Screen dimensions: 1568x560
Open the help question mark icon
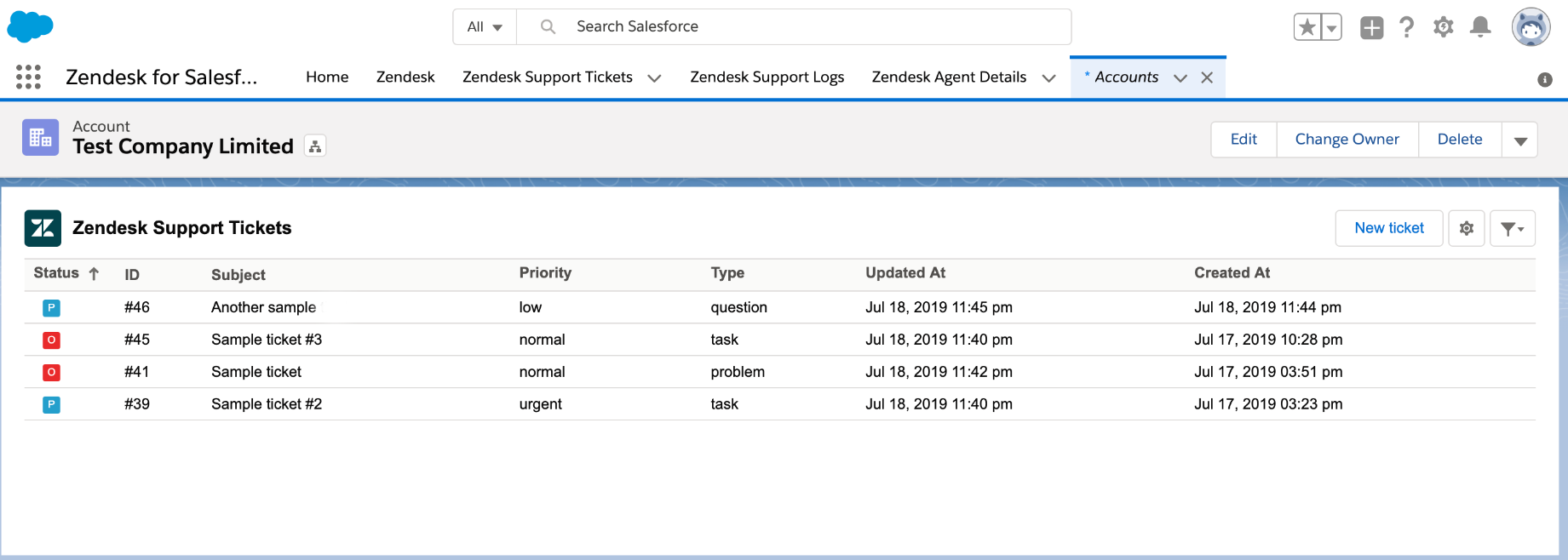tap(1407, 27)
